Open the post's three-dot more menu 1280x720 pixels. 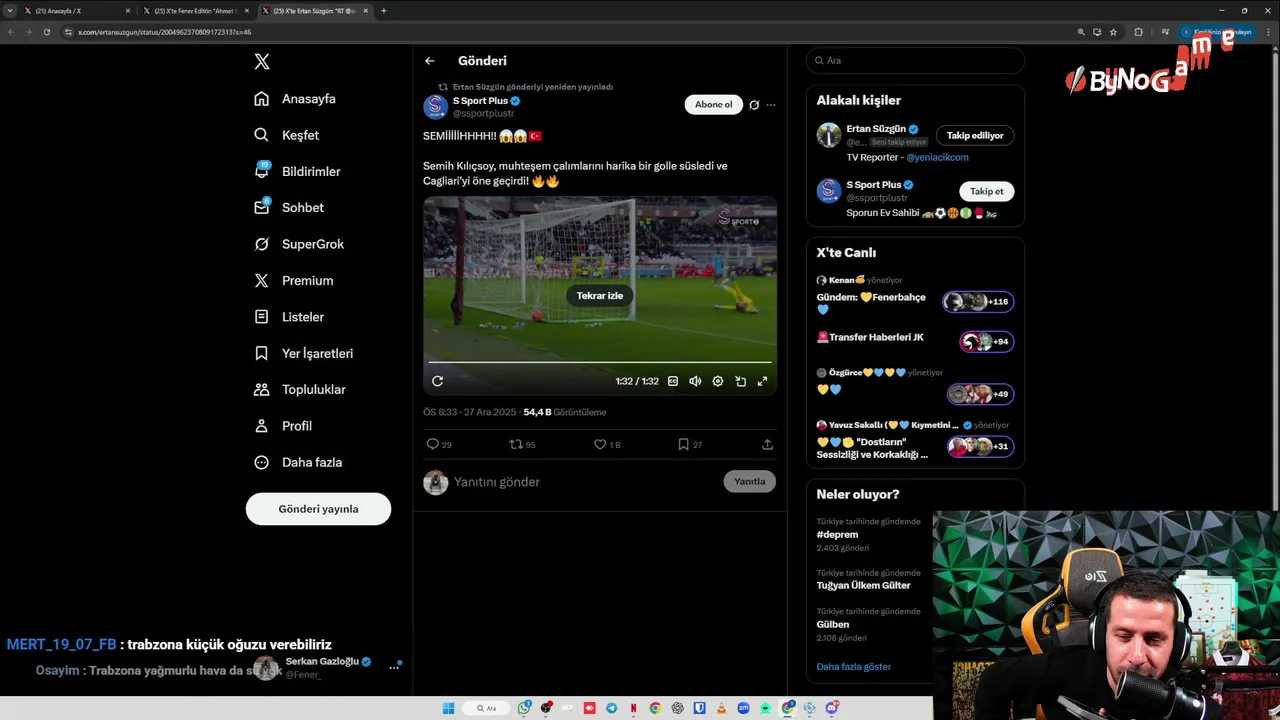click(770, 105)
